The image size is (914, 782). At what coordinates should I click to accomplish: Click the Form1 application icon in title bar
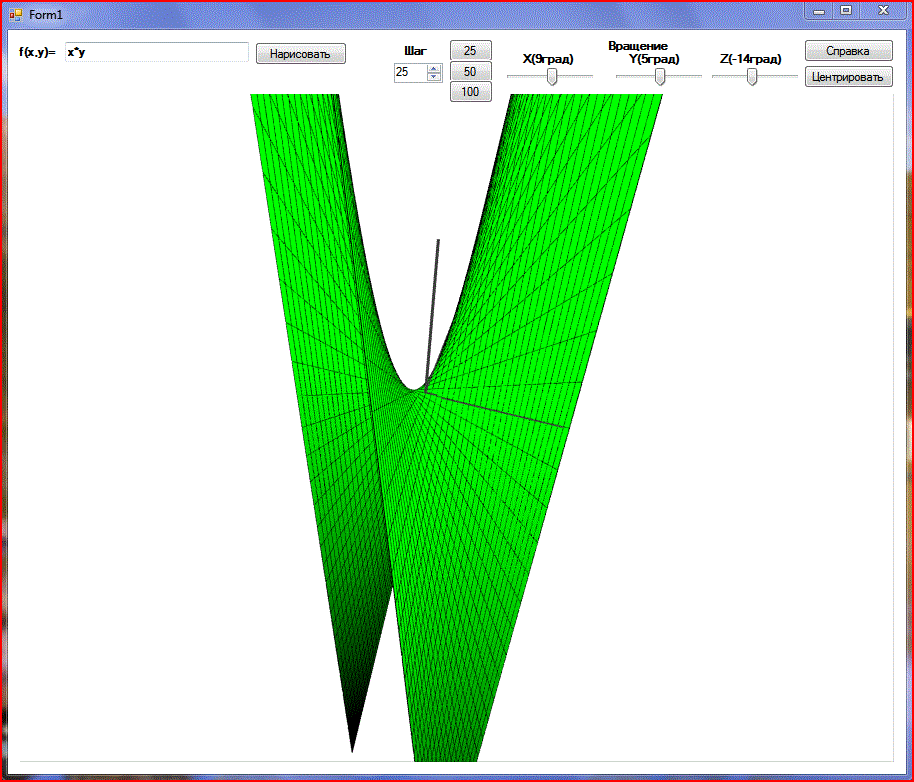tap(15, 13)
